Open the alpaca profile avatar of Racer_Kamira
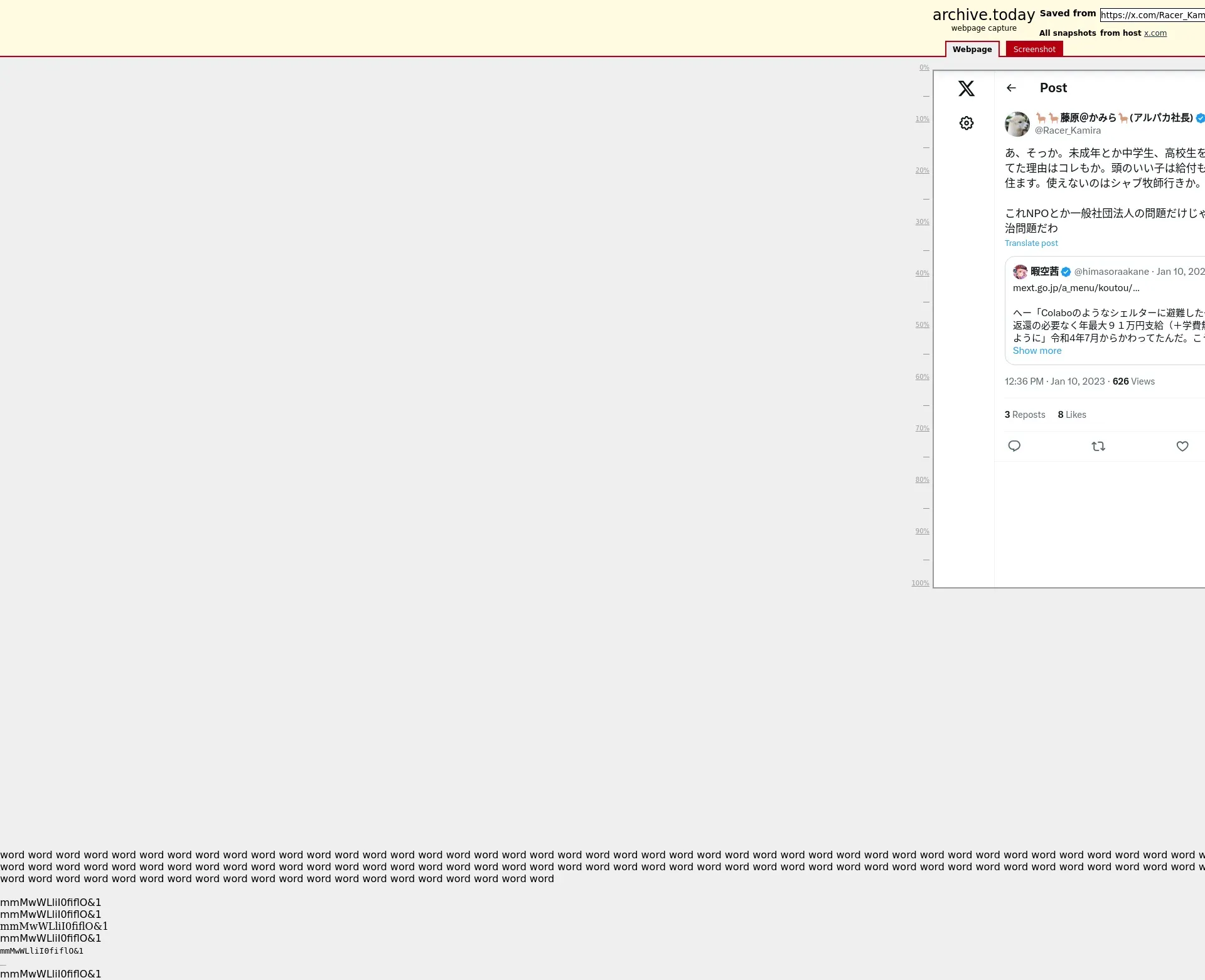 (x=1017, y=124)
